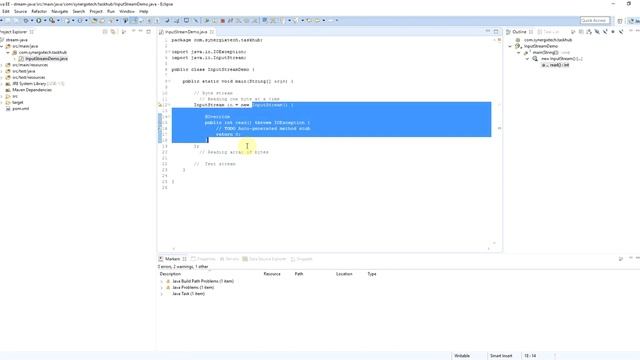
Task: Sort markers by Path column
Action: 299,274
